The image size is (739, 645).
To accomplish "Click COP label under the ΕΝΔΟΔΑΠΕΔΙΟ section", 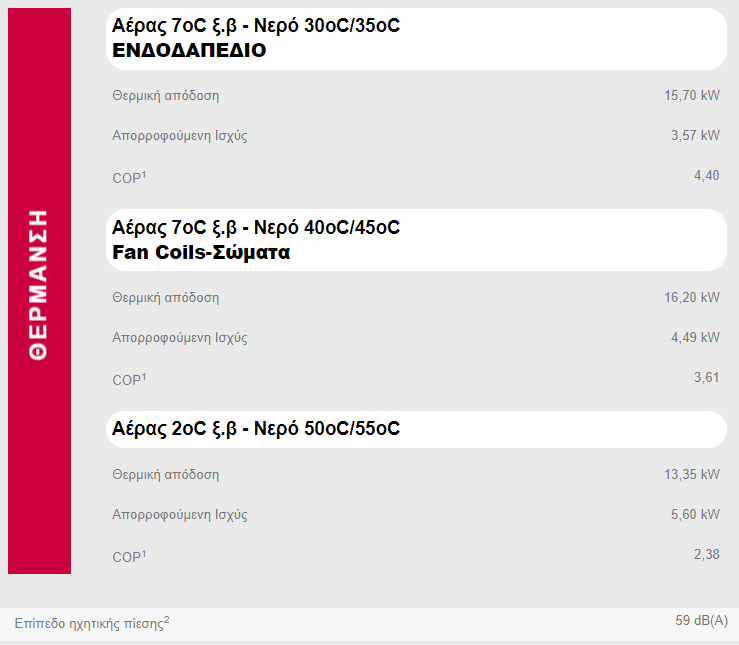I will tap(128, 177).
